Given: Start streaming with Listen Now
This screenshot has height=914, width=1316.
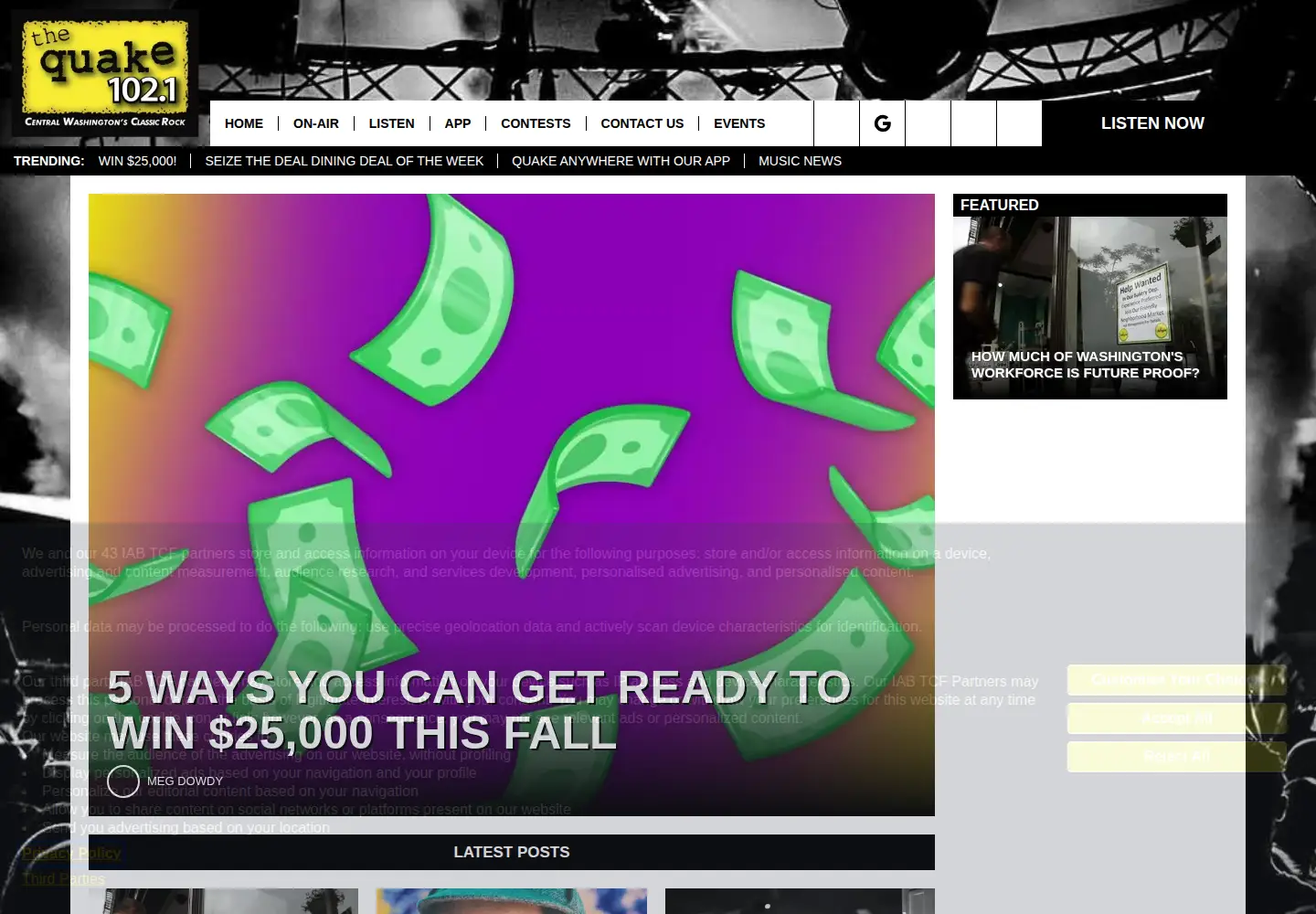Looking at the screenshot, I should pyautogui.click(x=1152, y=123).
